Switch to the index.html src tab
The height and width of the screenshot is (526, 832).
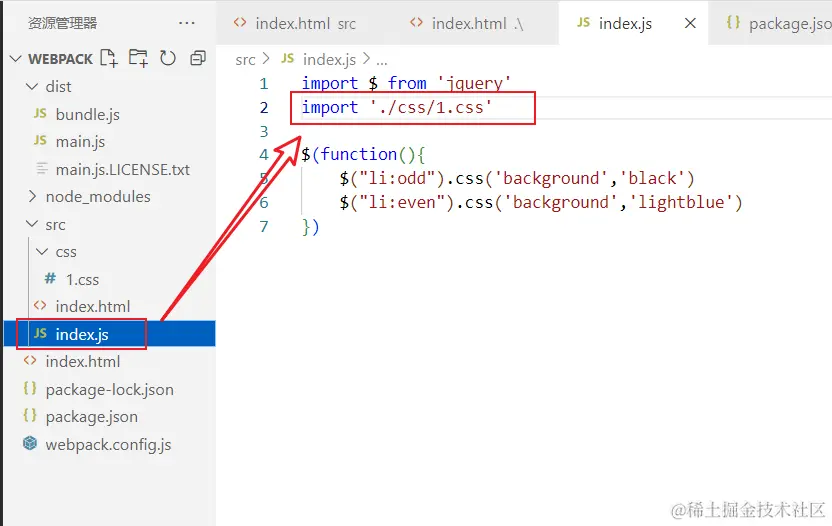pyautogui.click(x=295, y=23)
